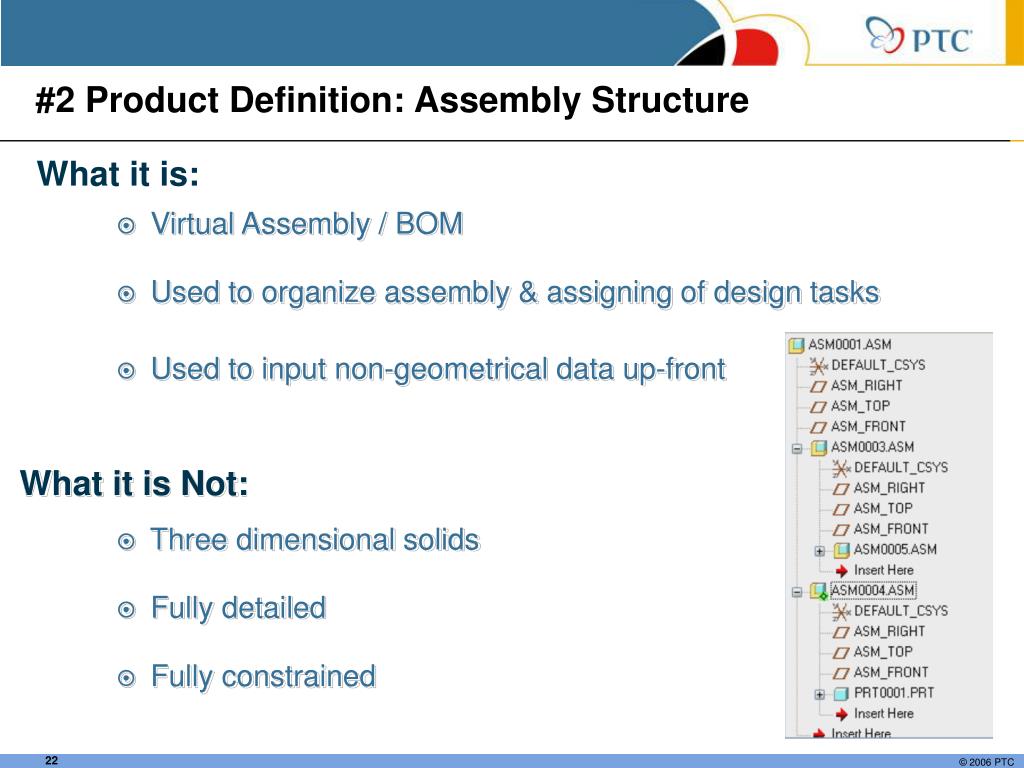Click the 'Virtual Assembly / BOM' bullet text
Image resolution: width=1024 pixels, height=768 pixels.
click(x=307, y=224)
